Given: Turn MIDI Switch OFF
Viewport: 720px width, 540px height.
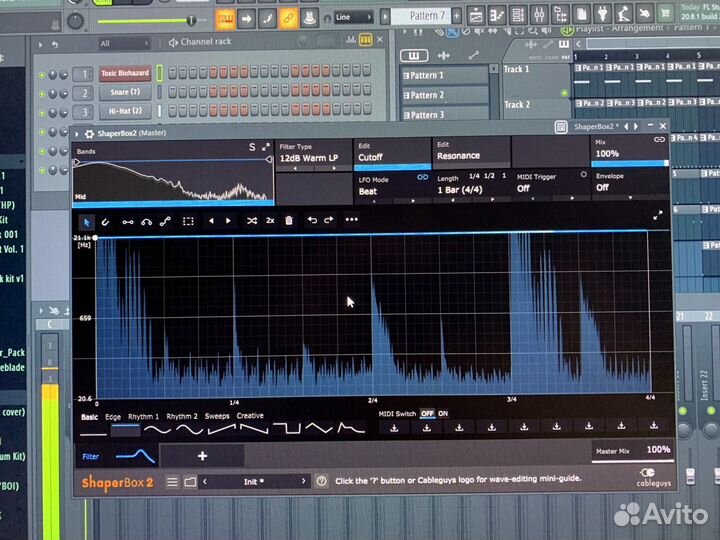Looking at the screenshot, I should coord(428,414).
